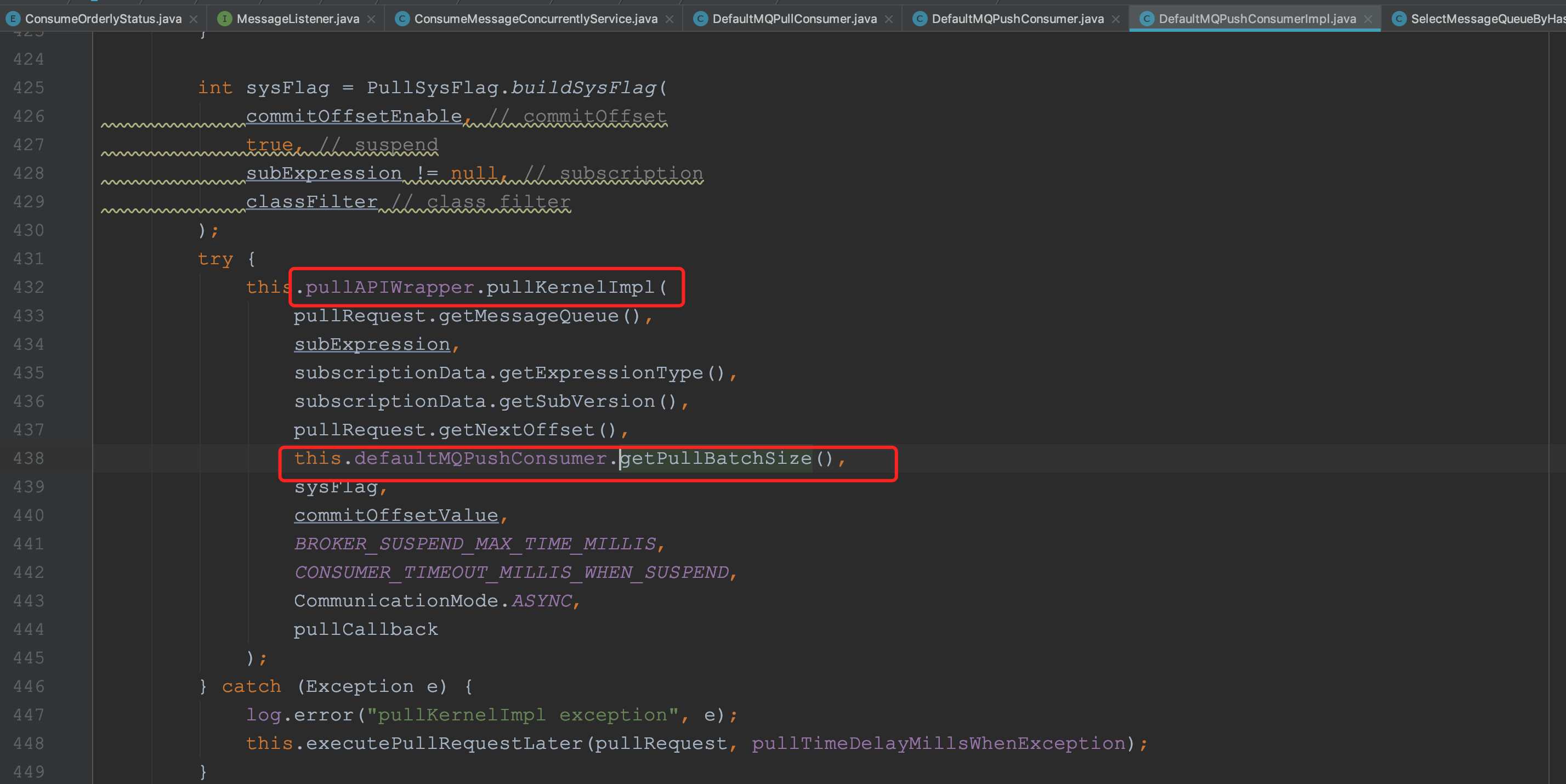This screenshot has width=1566, height=784.
Task: Close the MessageListener.java tab
Action: [371, 19]
